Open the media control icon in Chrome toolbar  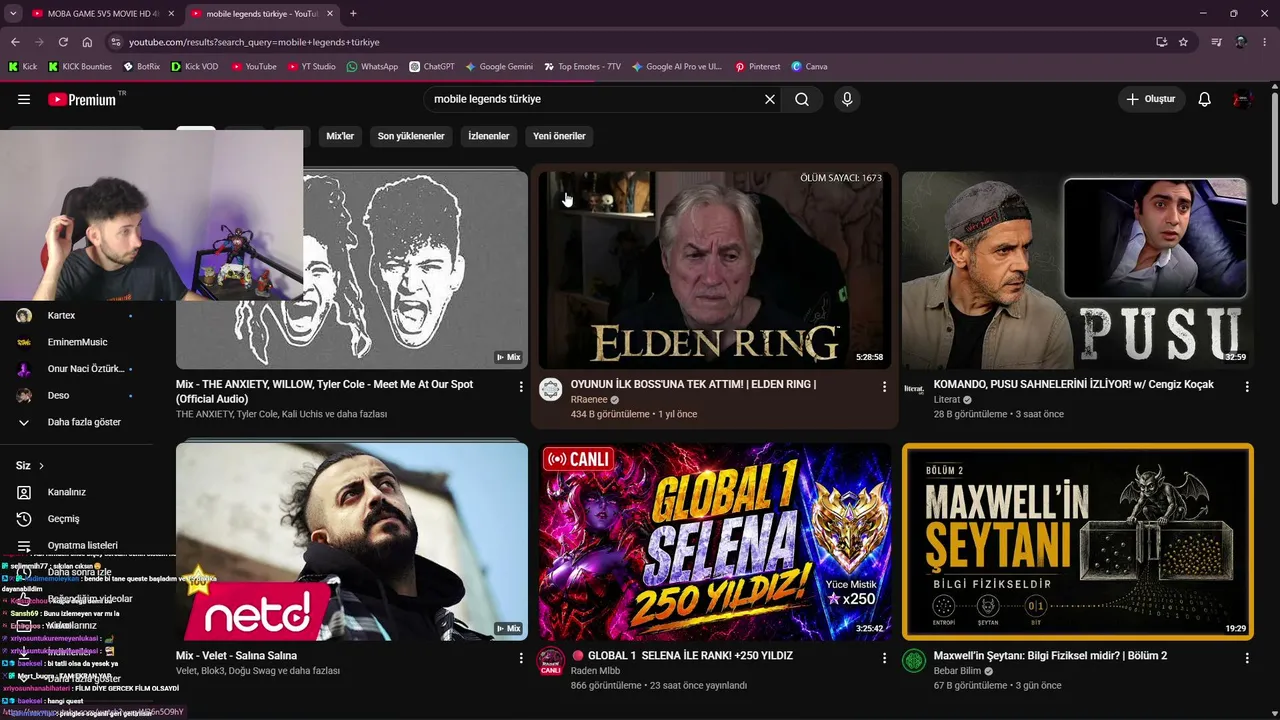pos(1217,42)
